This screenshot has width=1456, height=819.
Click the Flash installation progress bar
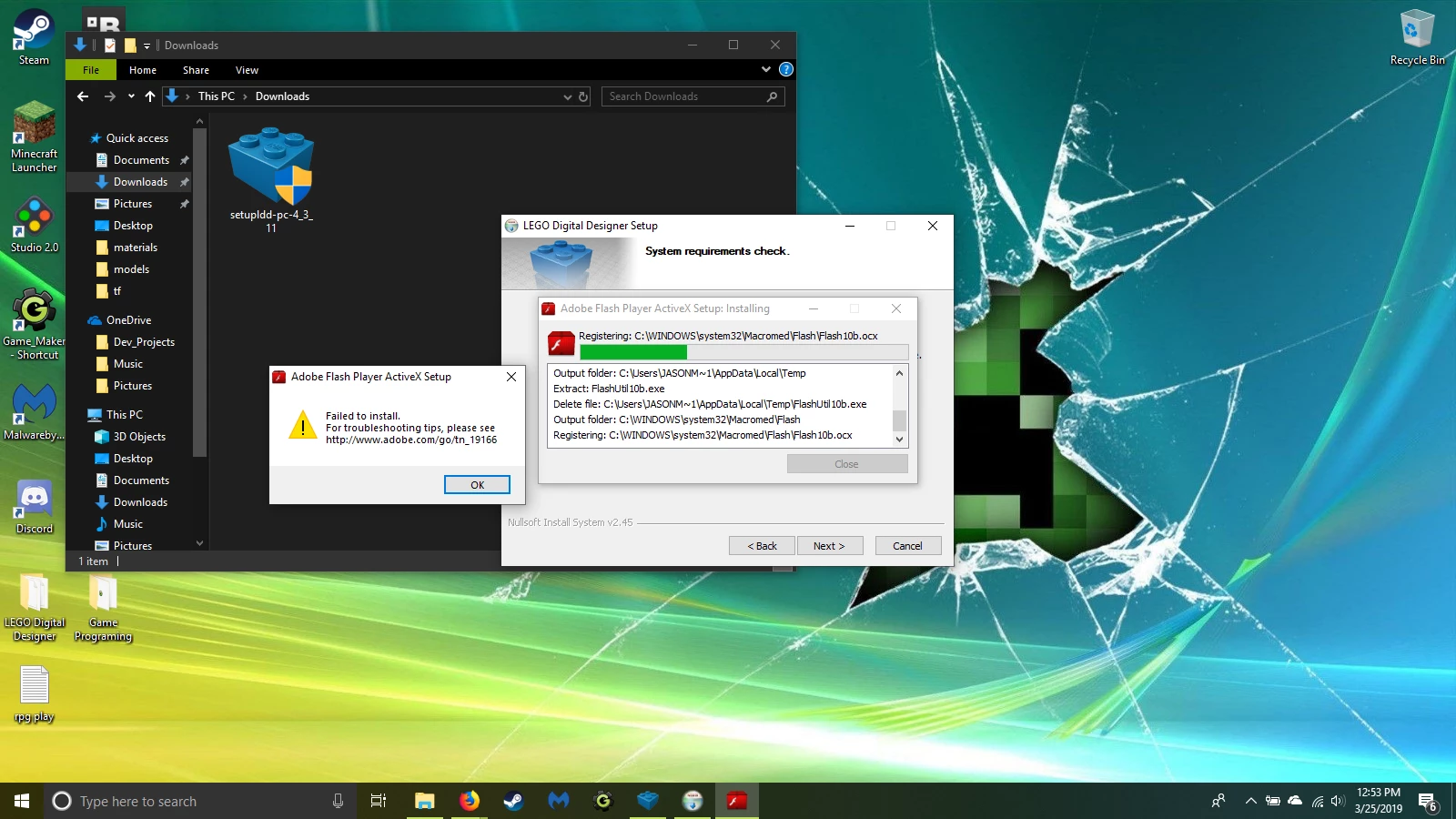[x=743, y=352]
